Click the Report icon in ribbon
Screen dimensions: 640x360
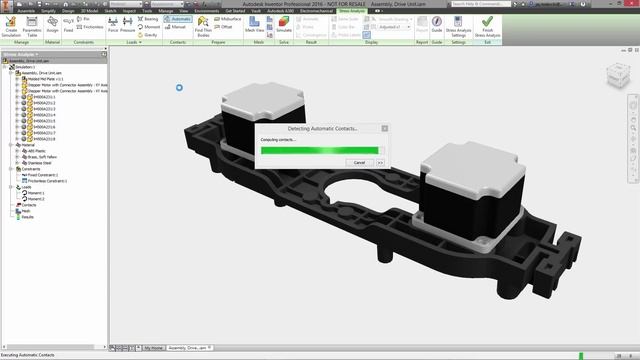[422, 25]
